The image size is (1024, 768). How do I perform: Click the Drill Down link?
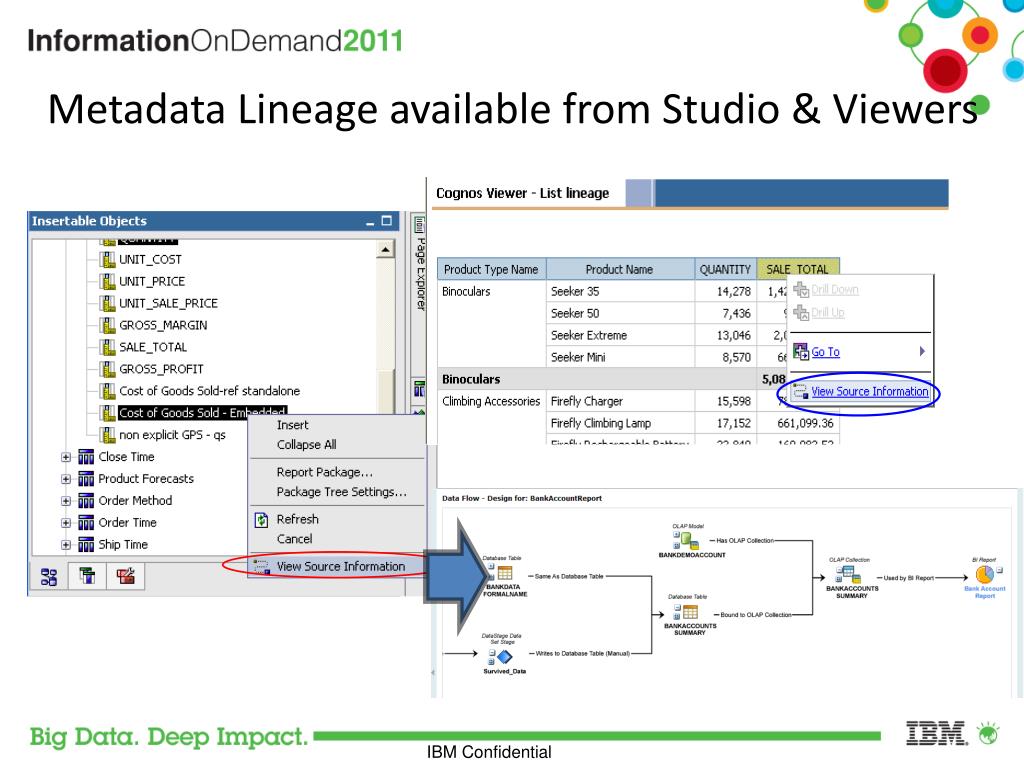[x=835, y=290]
